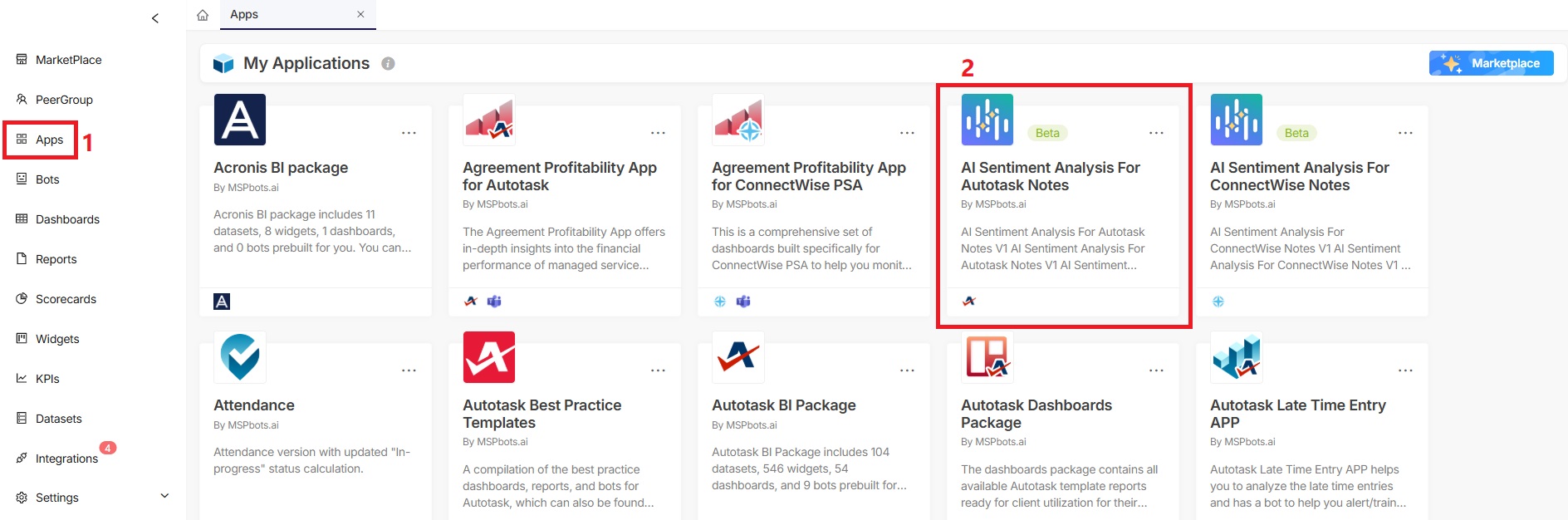
Task: Click the Marketplace button at top right
Action: point(1491,62)
